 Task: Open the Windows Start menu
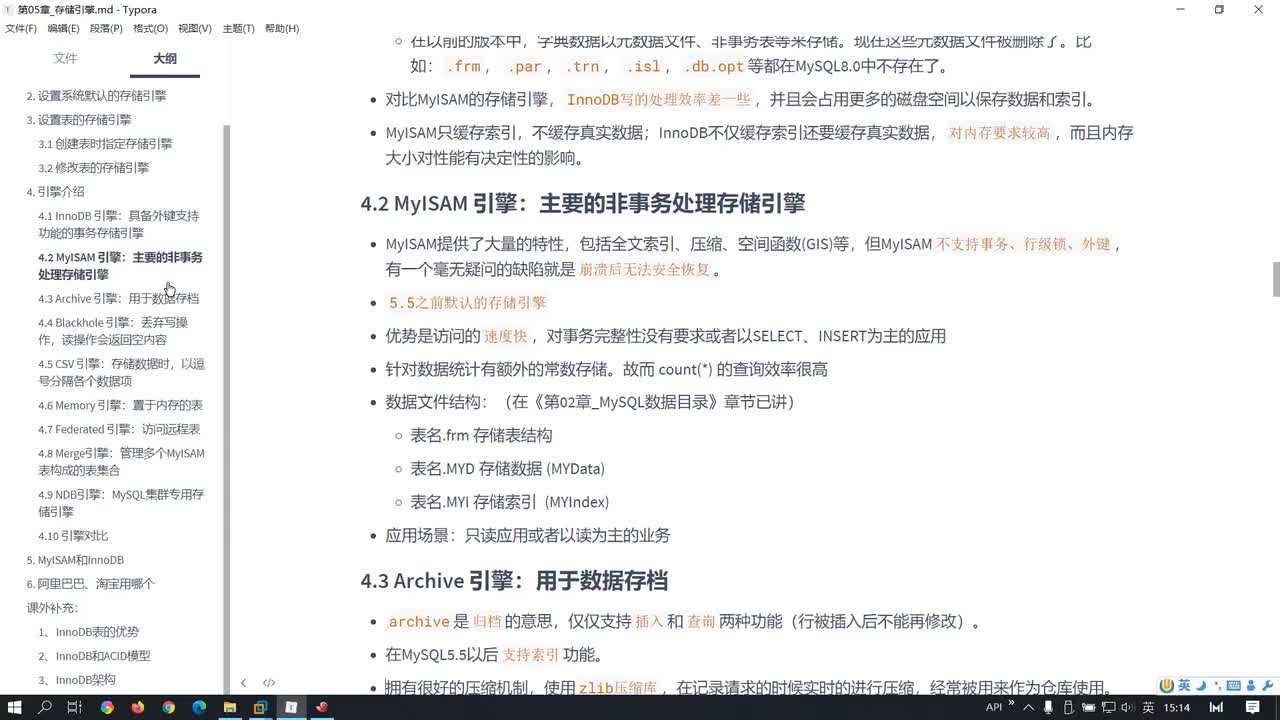click(14, 707)
